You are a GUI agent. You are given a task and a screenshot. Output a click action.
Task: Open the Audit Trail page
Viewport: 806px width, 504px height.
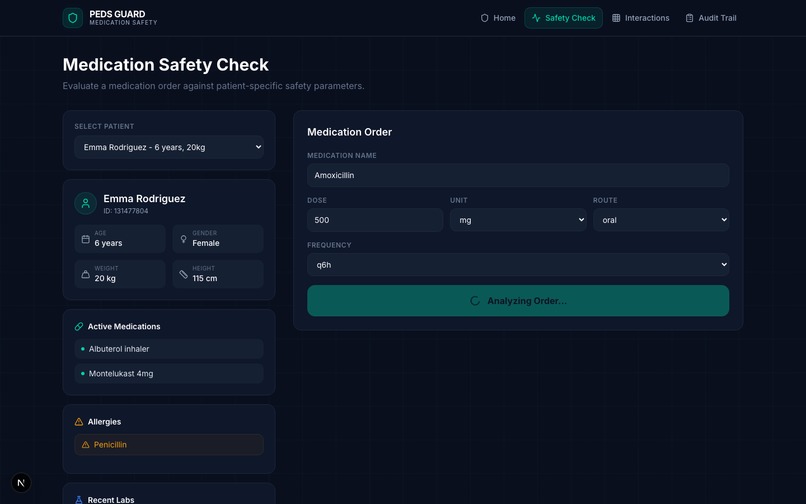(710, 18)
